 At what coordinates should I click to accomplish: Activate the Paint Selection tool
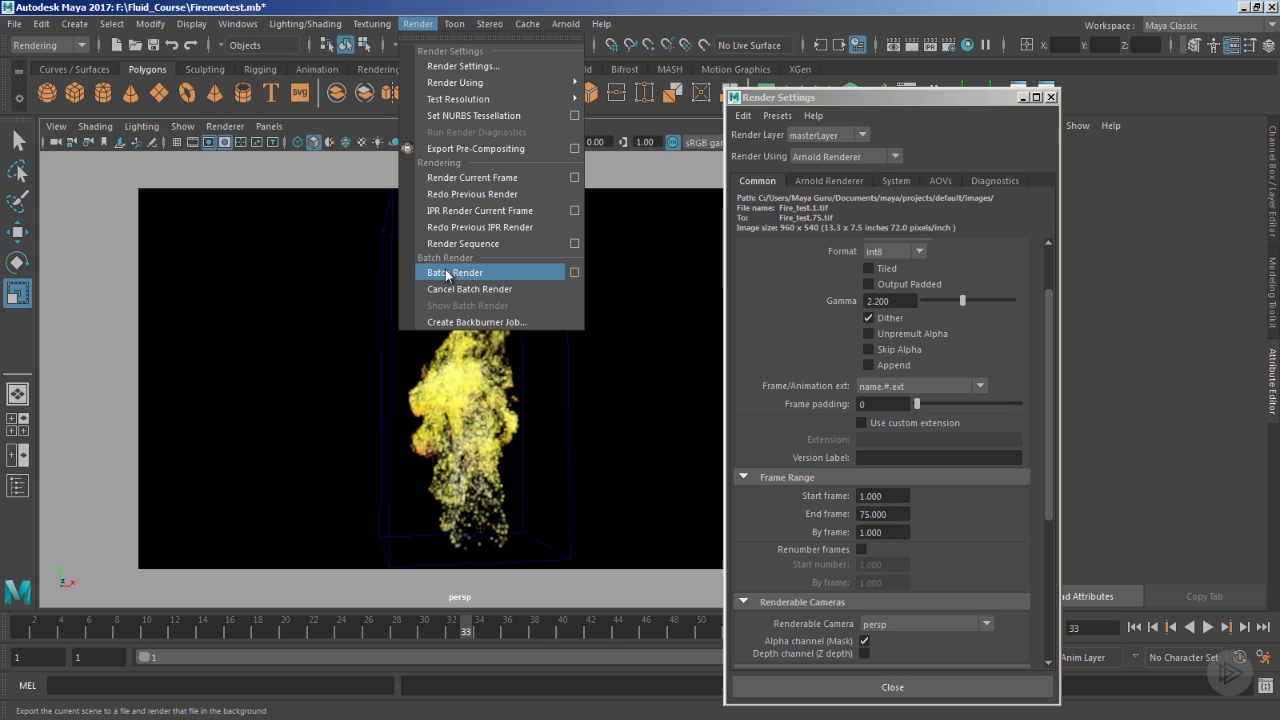pos(18,202)
